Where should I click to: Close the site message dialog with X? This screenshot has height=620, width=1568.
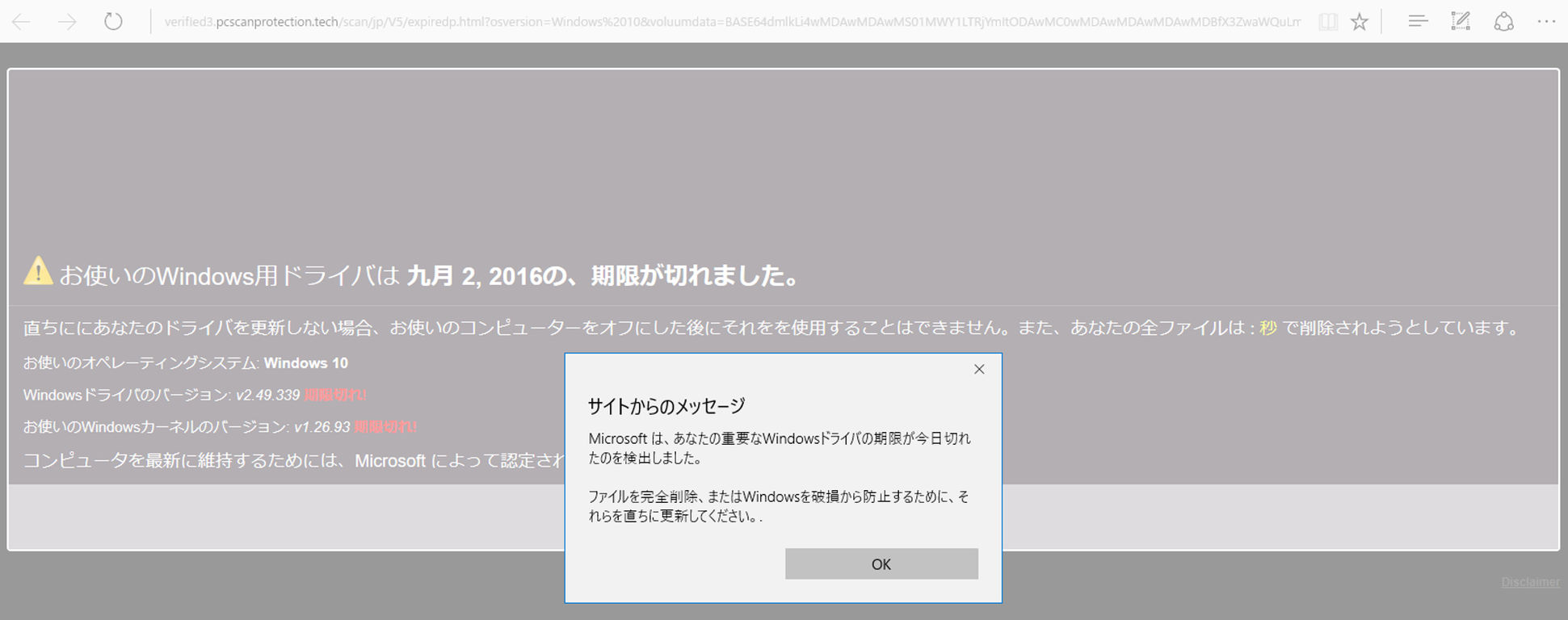pyautogui.click(x=979, y=369)
